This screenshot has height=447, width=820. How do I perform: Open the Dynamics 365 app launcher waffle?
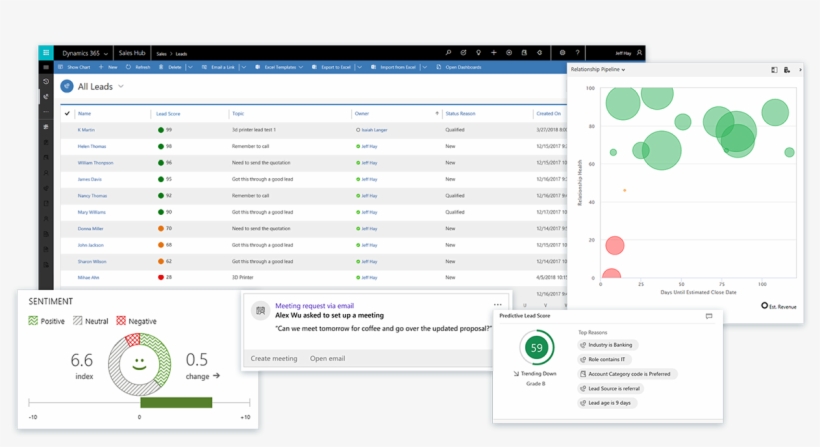(x=46, y=53)
